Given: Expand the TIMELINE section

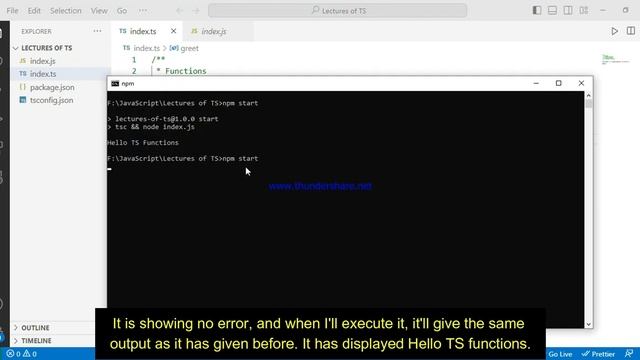Looking at the screenshot, I should click(36, 340).
